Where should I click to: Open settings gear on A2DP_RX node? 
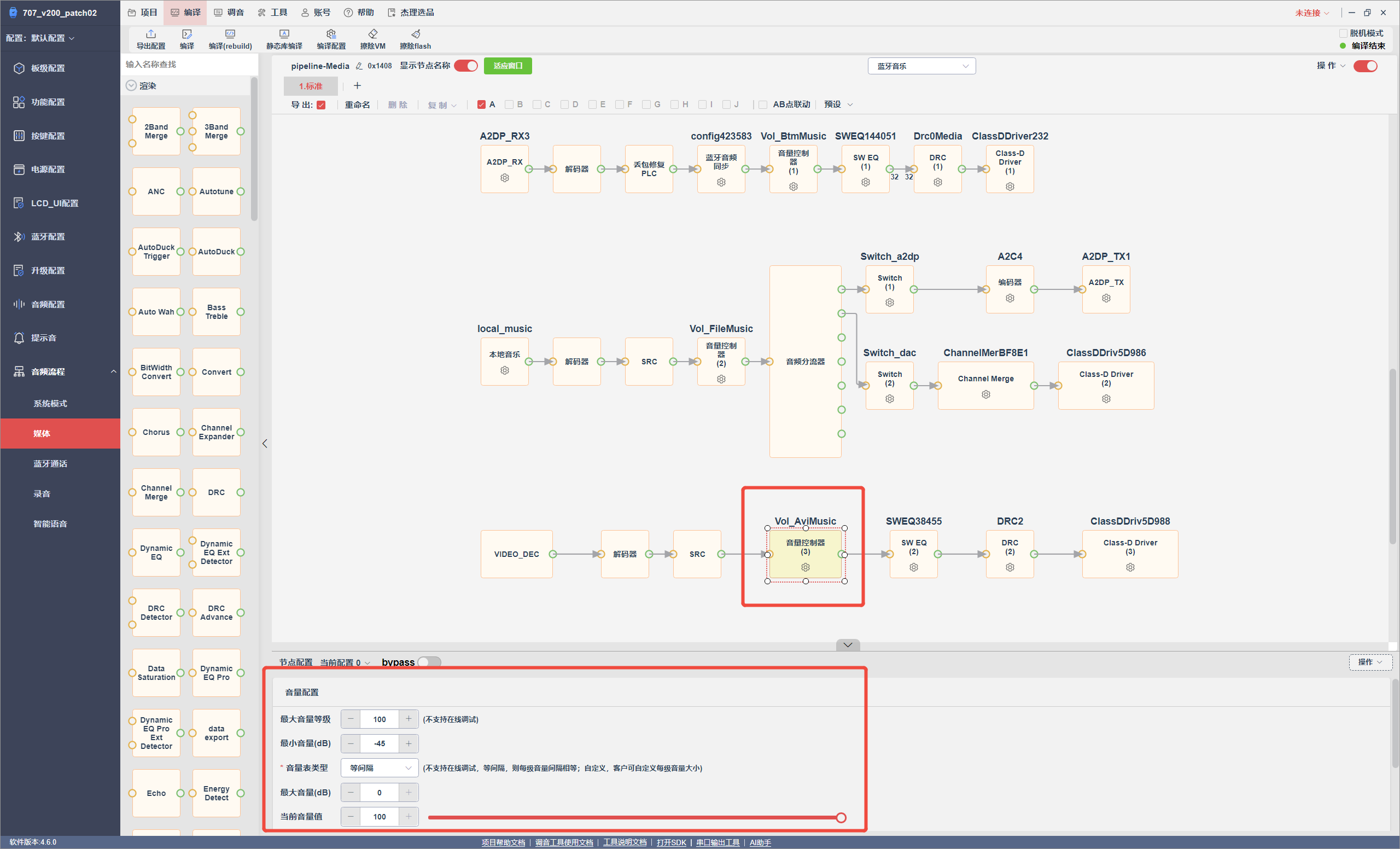[x=505, y=178]
